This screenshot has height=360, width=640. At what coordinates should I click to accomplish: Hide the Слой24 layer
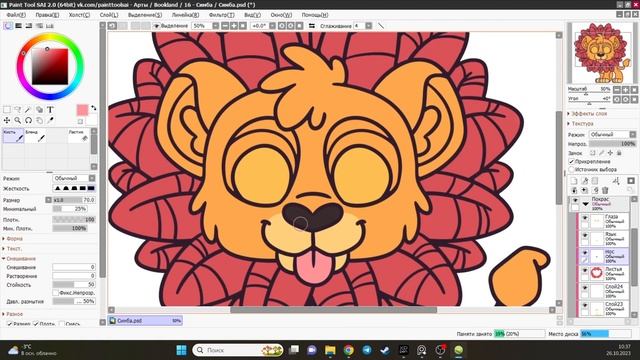(x=585, y=288)
